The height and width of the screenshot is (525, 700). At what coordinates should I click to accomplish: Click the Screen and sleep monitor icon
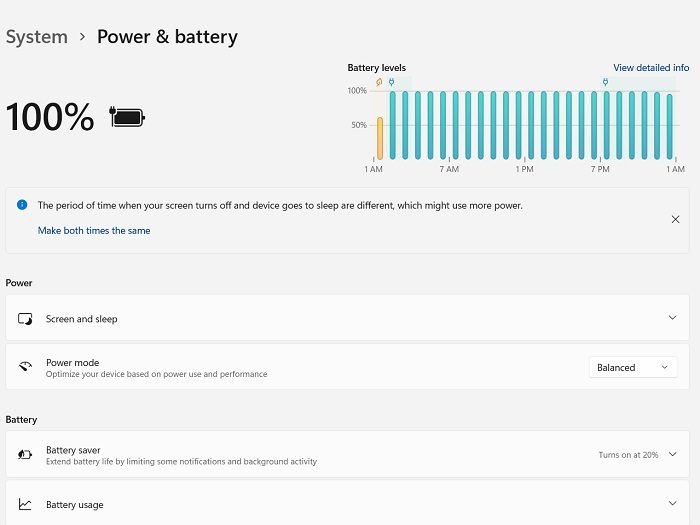click(x=25, y=319)
